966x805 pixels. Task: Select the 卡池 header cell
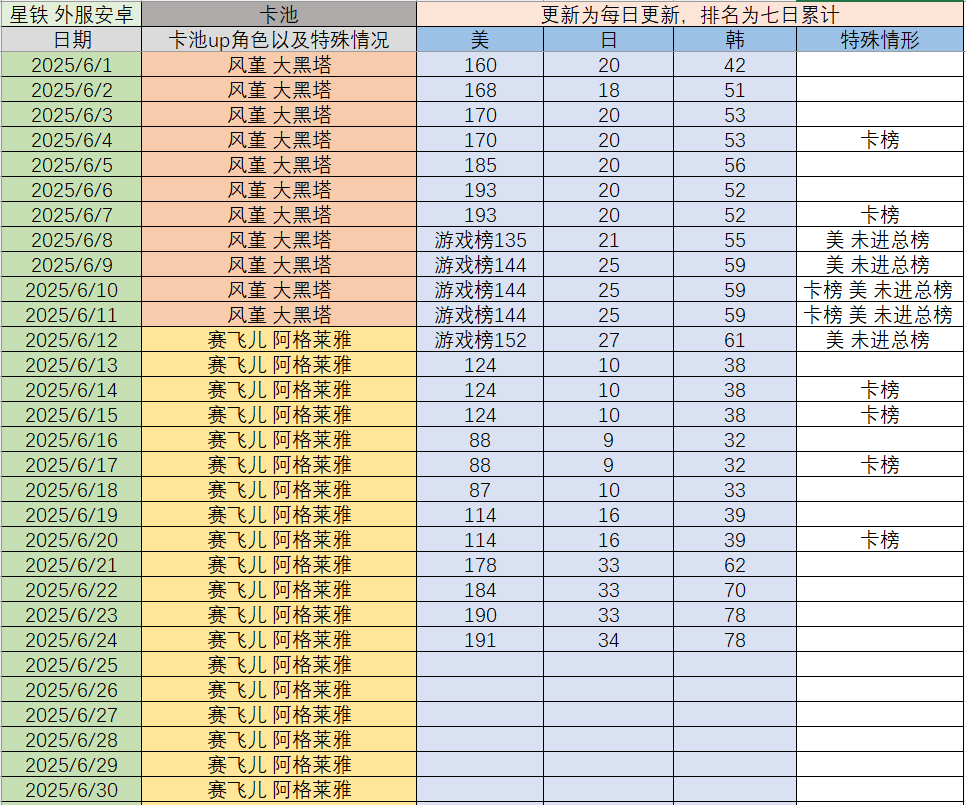(x=279, y=14)
